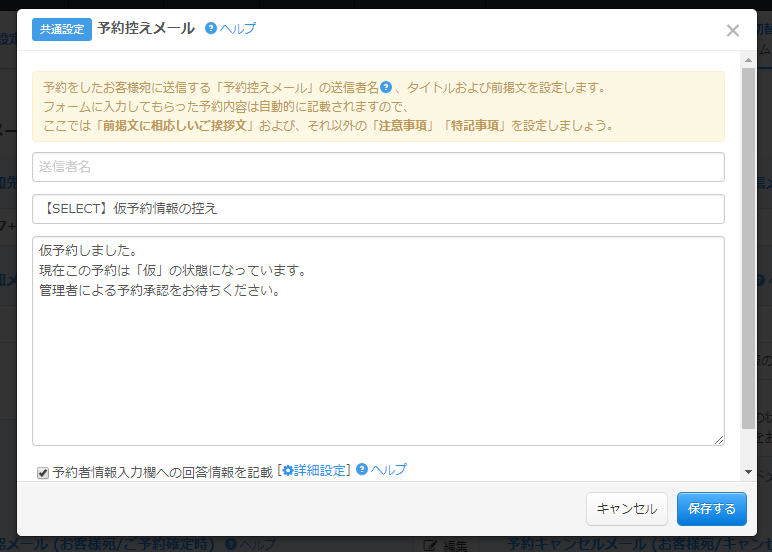Image resolution: width=772 pixels, height=552 pixels.
Task: Click the help icon beside the 予約控えメール title
Action: [211, 29]
